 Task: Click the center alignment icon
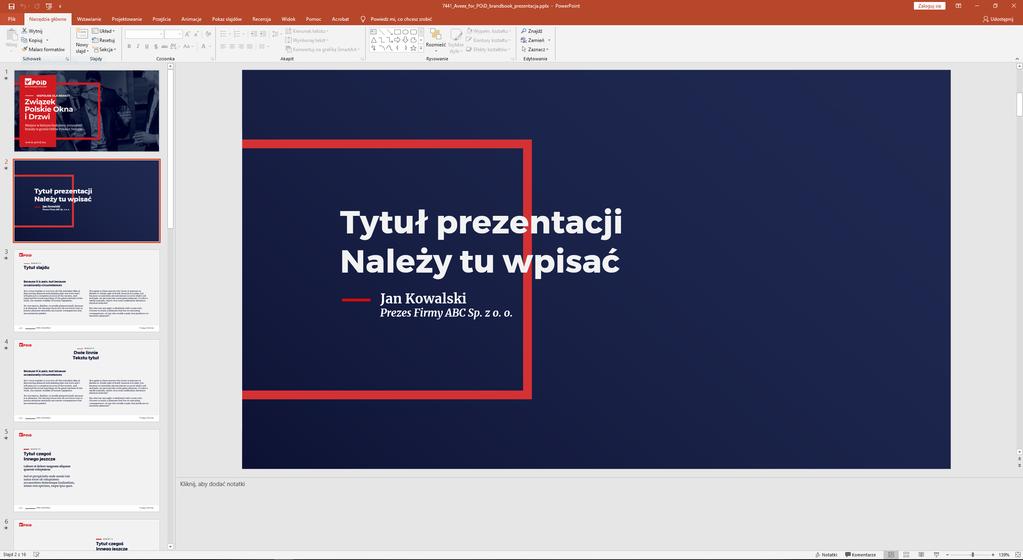coord(232,46)
